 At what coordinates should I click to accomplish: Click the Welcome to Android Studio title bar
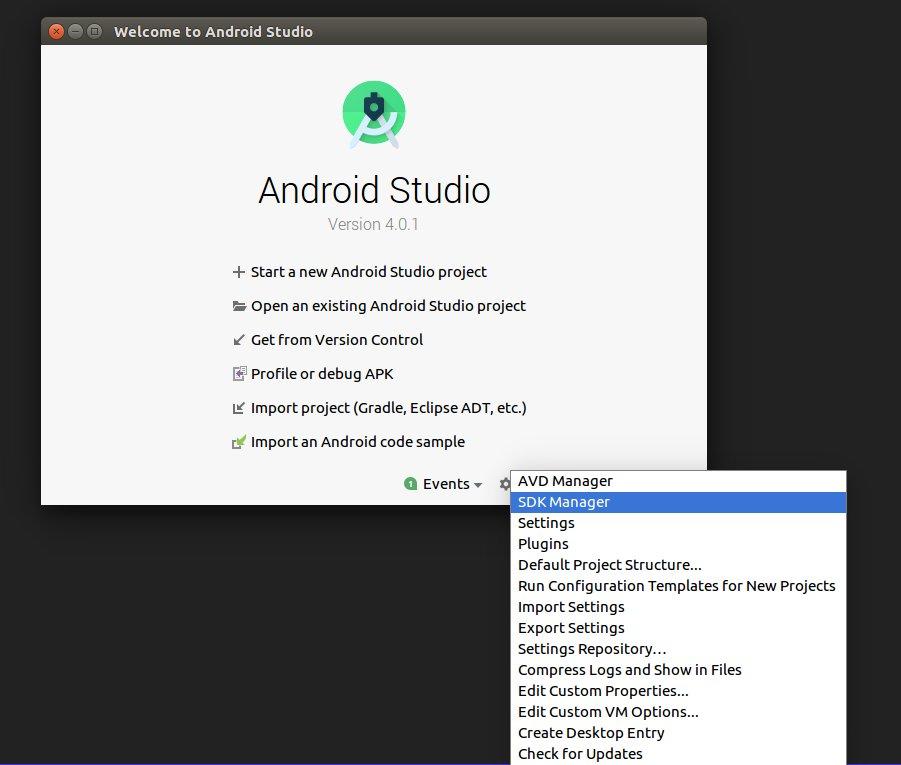(x=374, y=31)
